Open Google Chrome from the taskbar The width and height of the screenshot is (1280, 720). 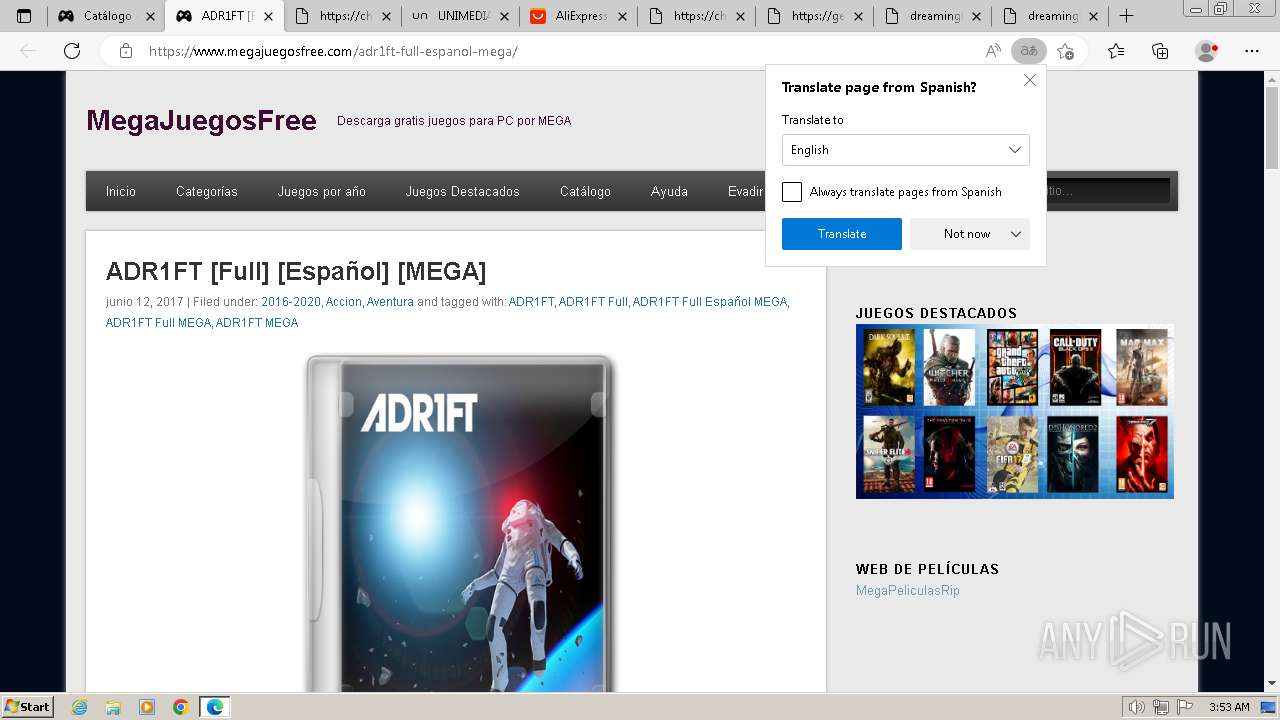click(x=181, y=707)
